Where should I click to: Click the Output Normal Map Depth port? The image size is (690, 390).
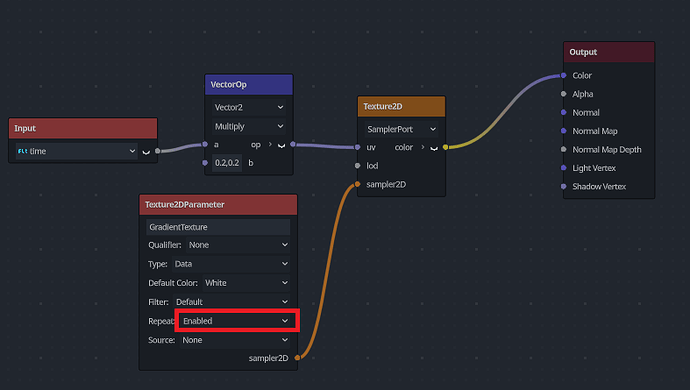pos(563,149)
